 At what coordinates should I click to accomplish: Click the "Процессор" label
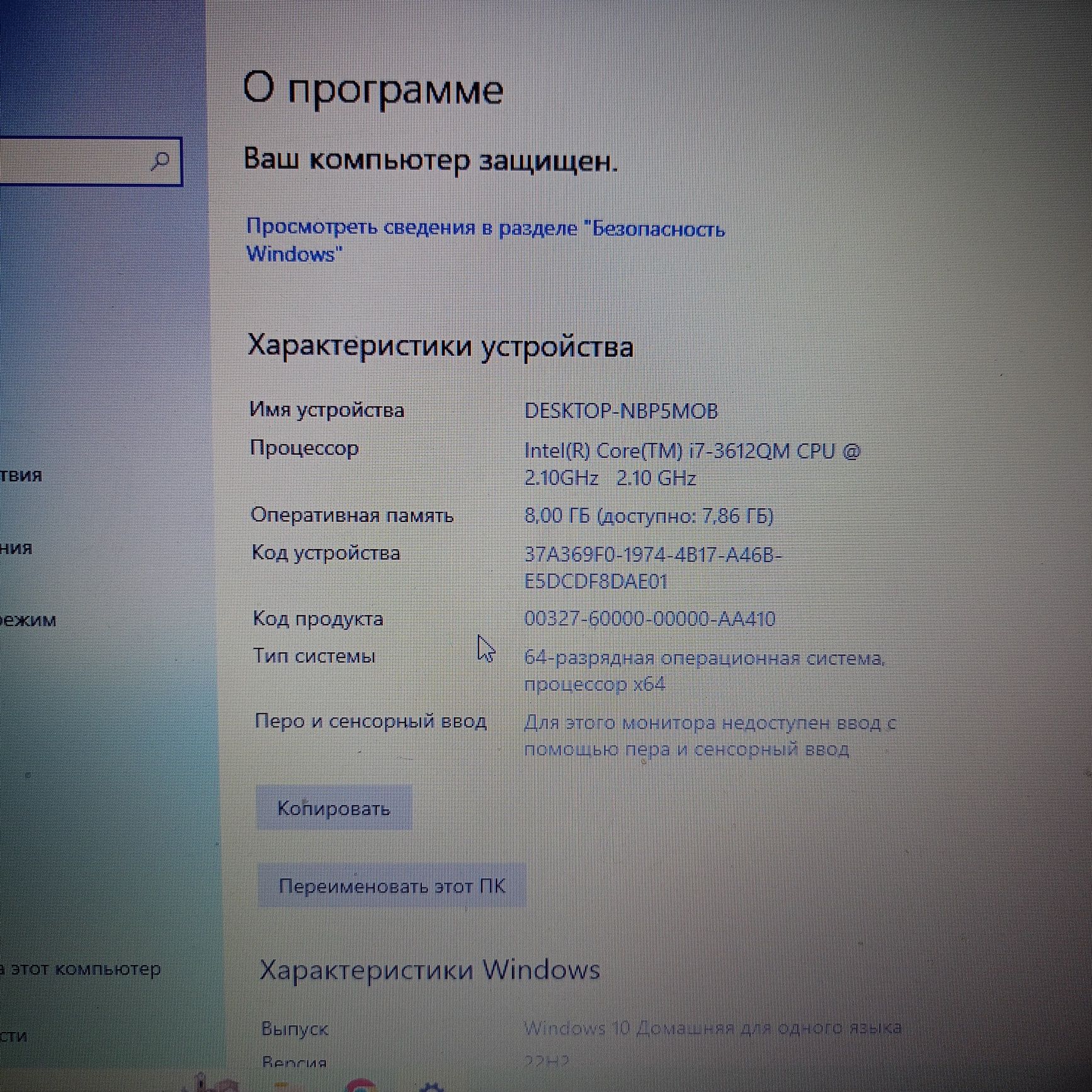[x=304, y=448]
